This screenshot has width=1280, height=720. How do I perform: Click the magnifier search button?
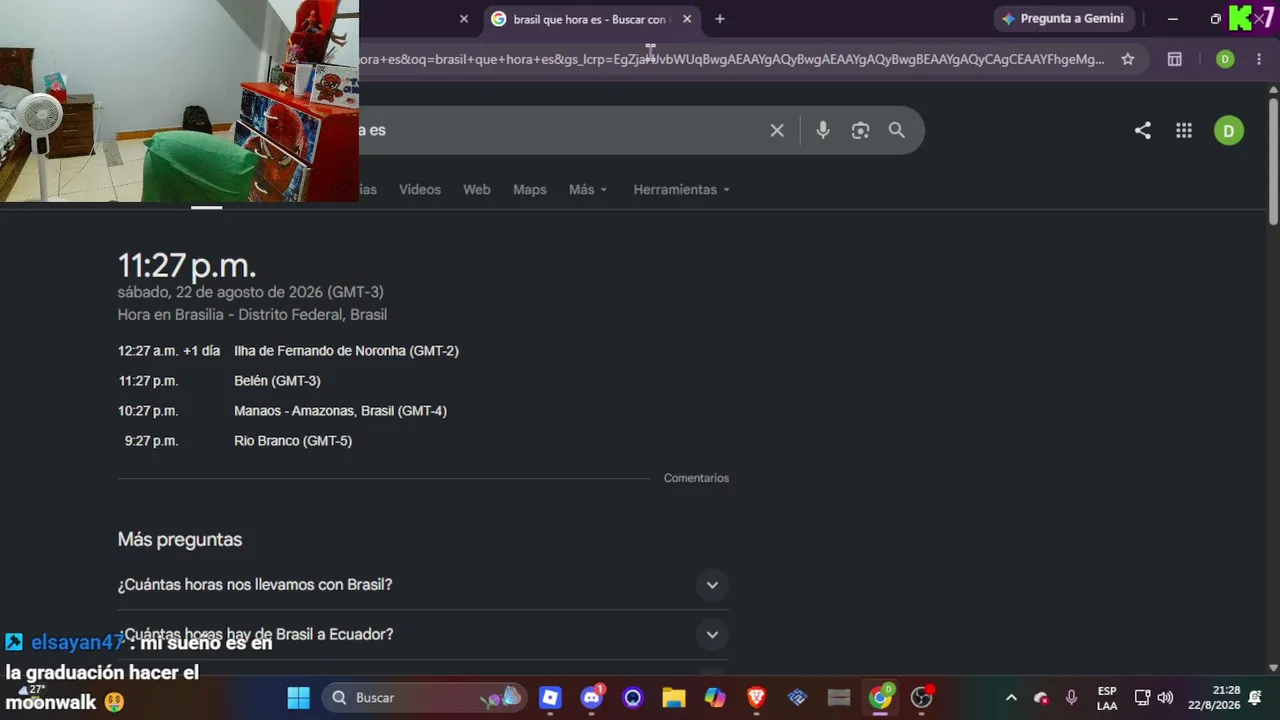point(897,130)
